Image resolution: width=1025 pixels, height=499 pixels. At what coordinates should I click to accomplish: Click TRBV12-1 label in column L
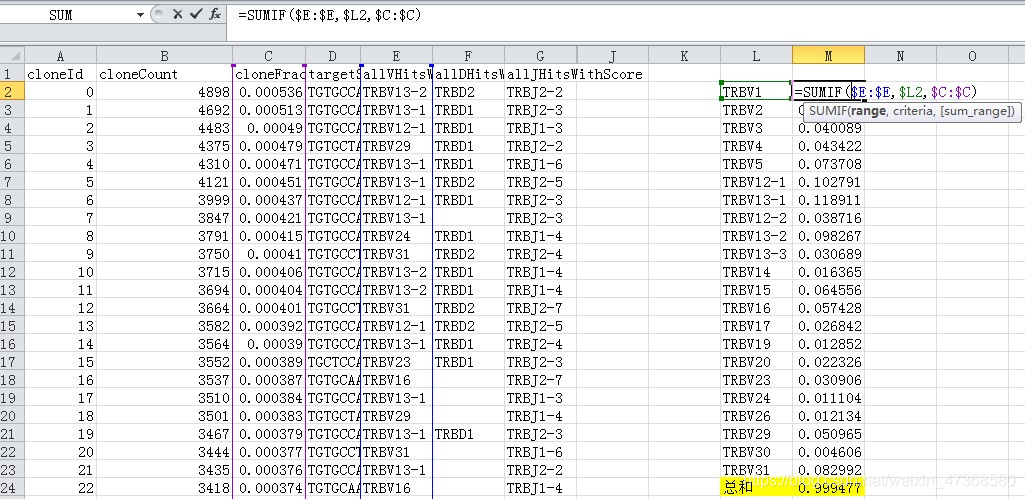pos(756,182)
